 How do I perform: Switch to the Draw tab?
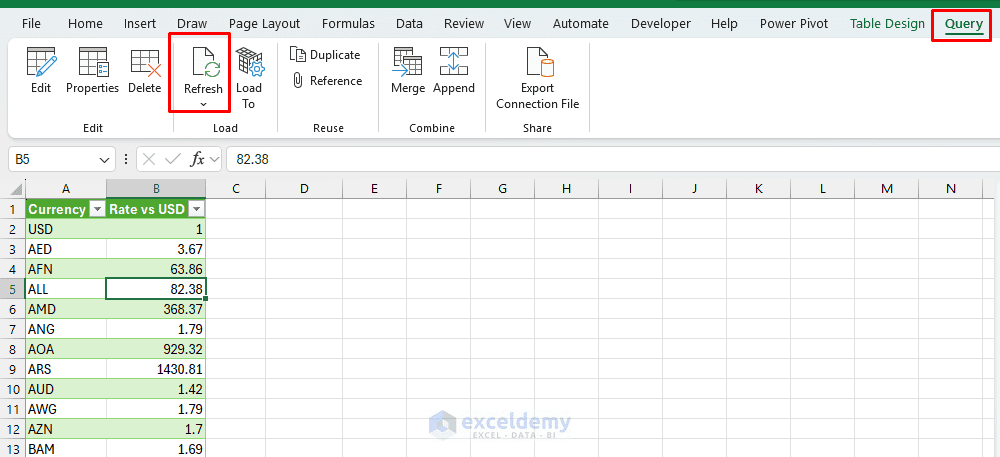tap(192, 24)
